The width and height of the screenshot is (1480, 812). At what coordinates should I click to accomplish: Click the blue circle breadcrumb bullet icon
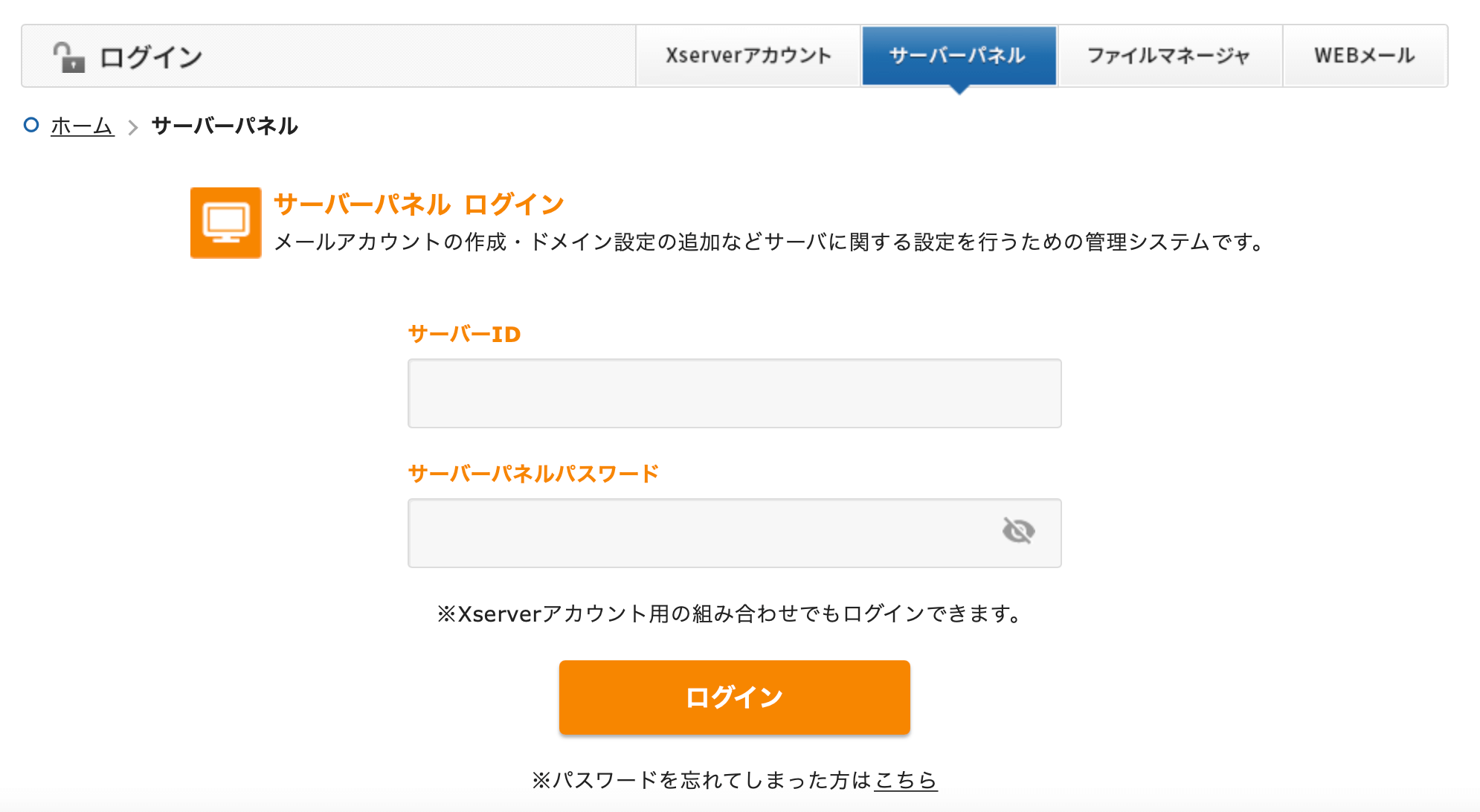coord(31,125)
